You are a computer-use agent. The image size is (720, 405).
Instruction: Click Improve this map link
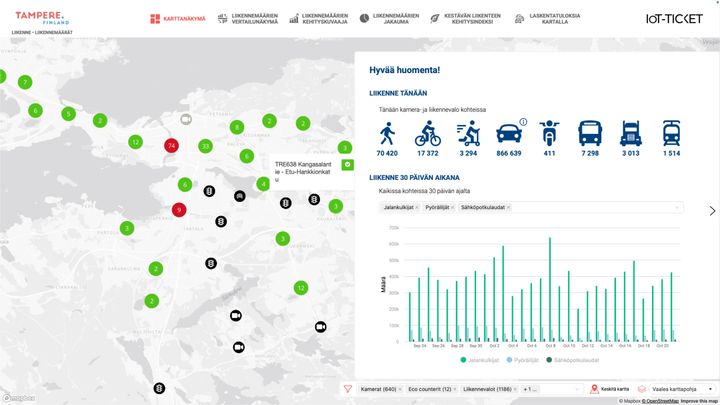[699, 401]
